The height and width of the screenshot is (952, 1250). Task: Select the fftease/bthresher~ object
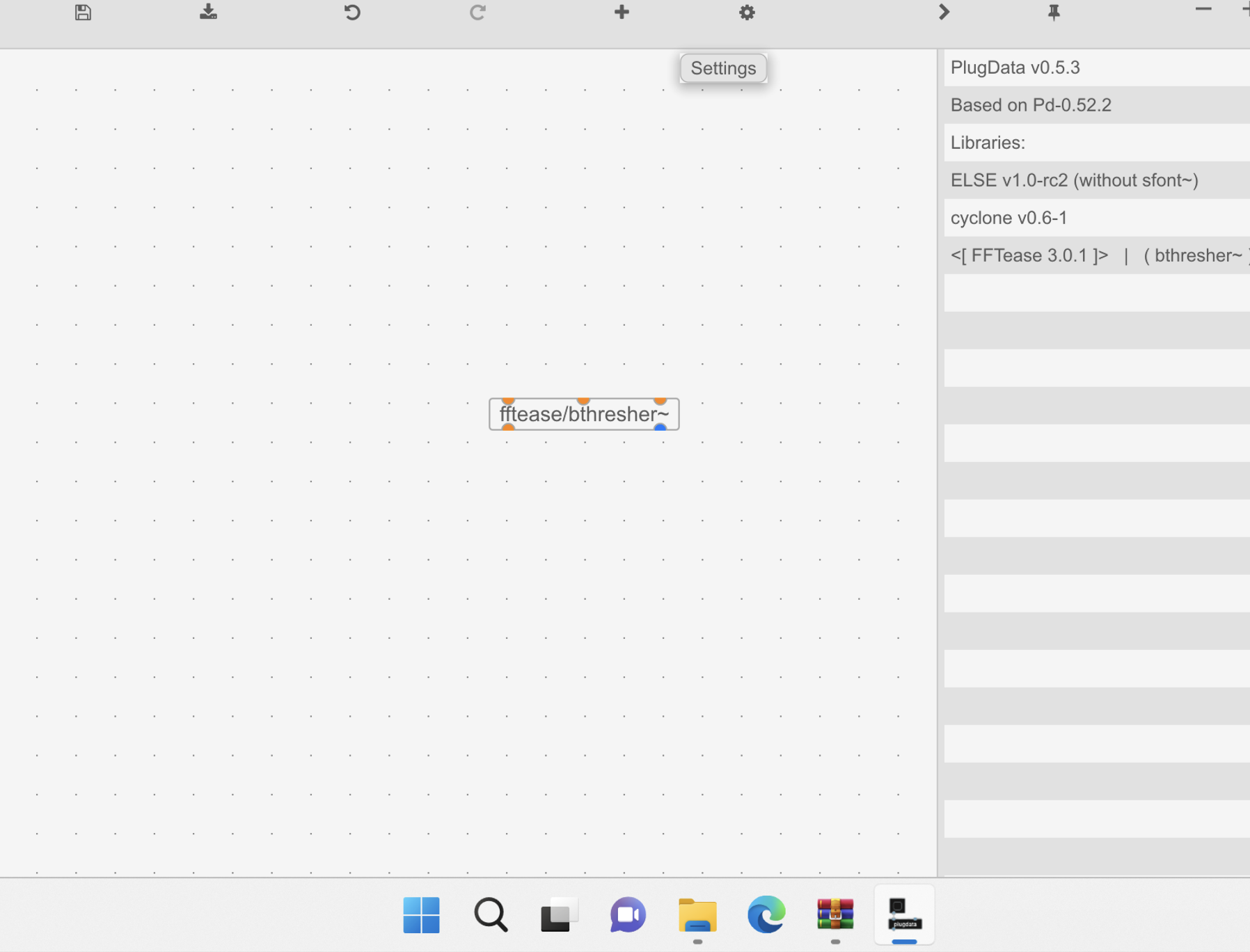point(583,413)
